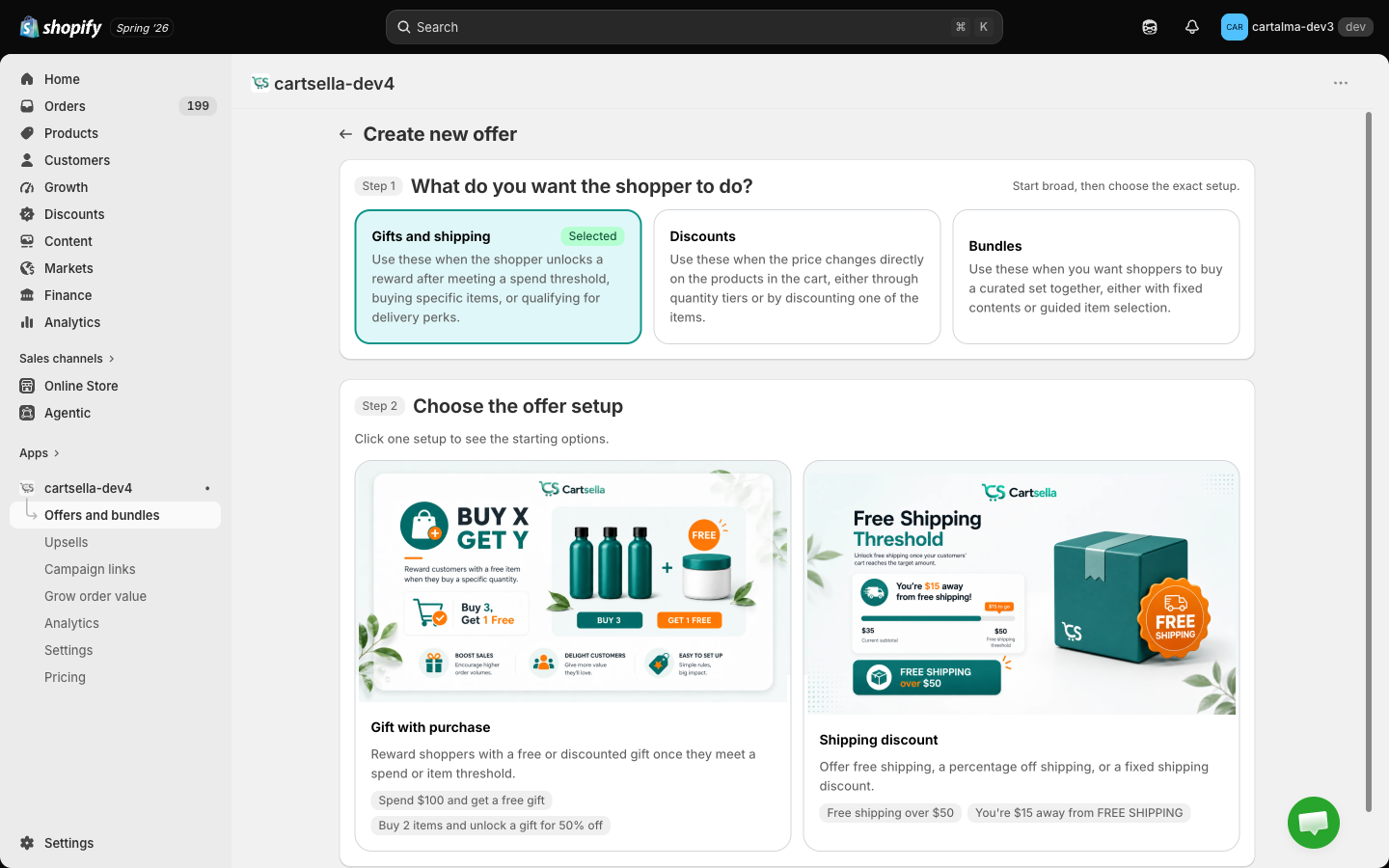Viewport: 1389px width, 868px height.
Task: Click the Shopify logo
Action: click(61, 27)
